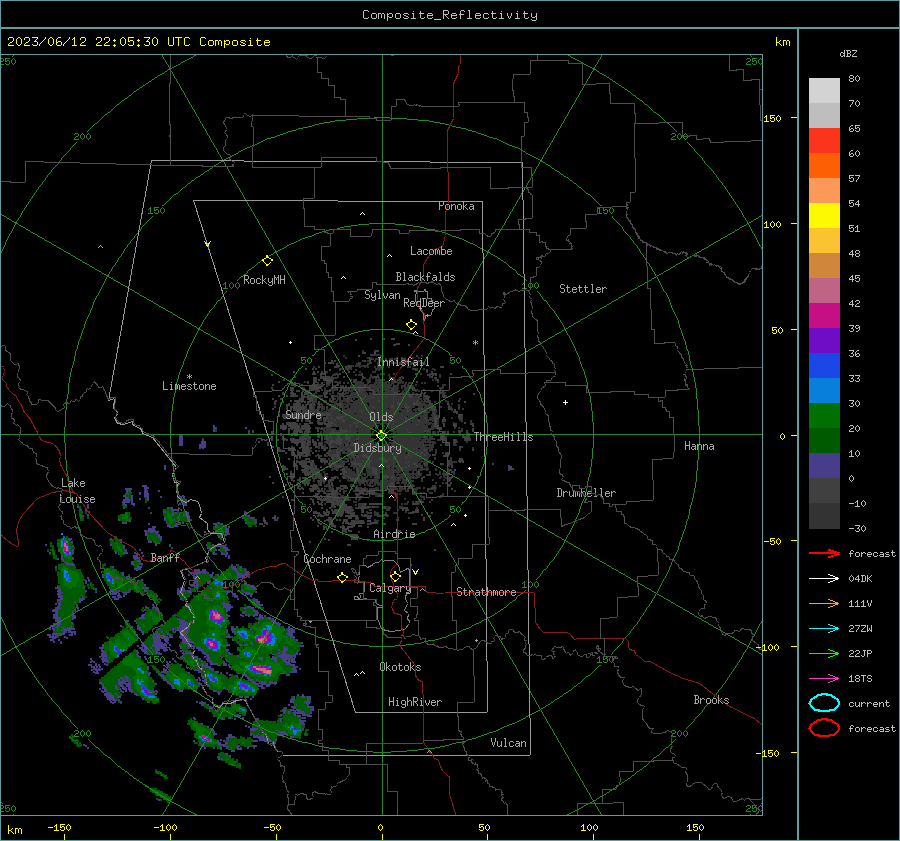Click the storm cell south of Lake Louise

(65, 546)
